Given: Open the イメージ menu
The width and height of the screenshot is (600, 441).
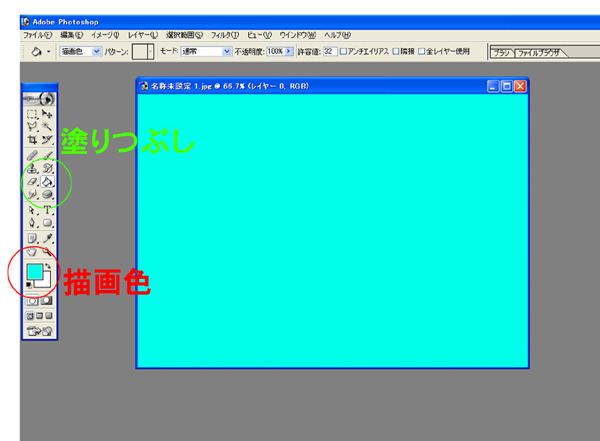Looking at the screenshot, I should [105, 35].
